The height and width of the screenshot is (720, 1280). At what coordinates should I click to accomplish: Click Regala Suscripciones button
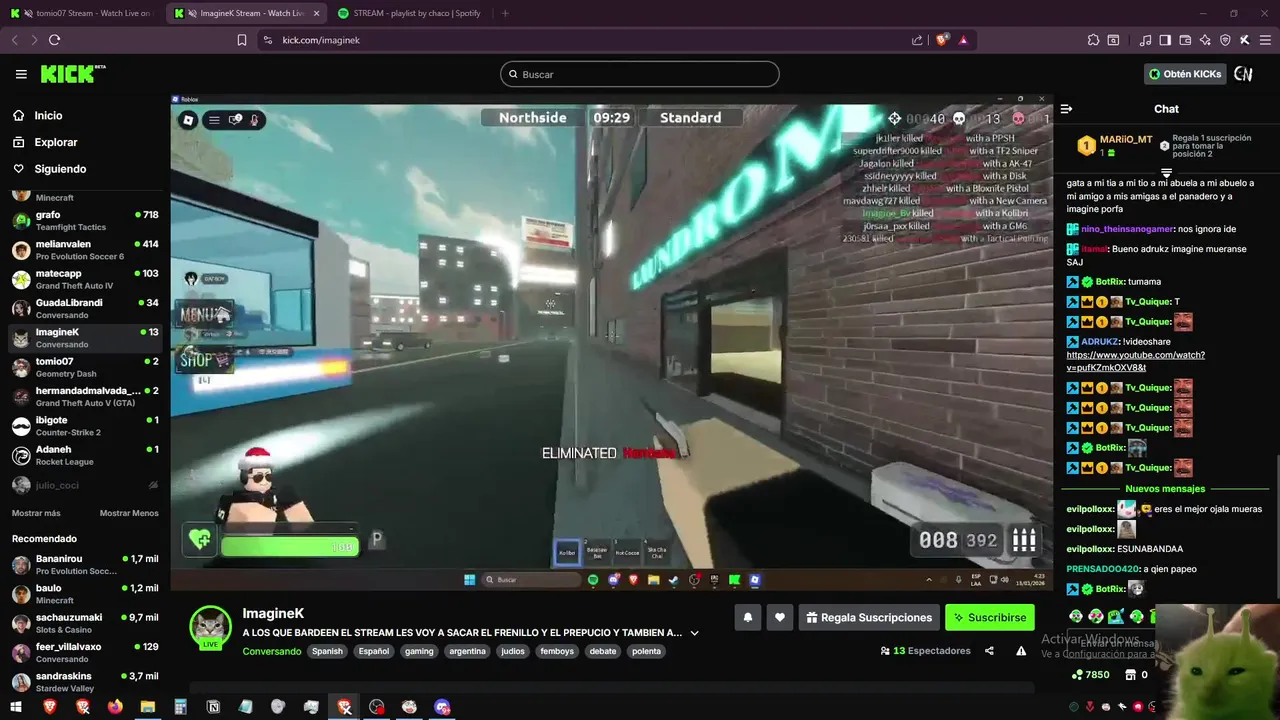tap(869, 618)
